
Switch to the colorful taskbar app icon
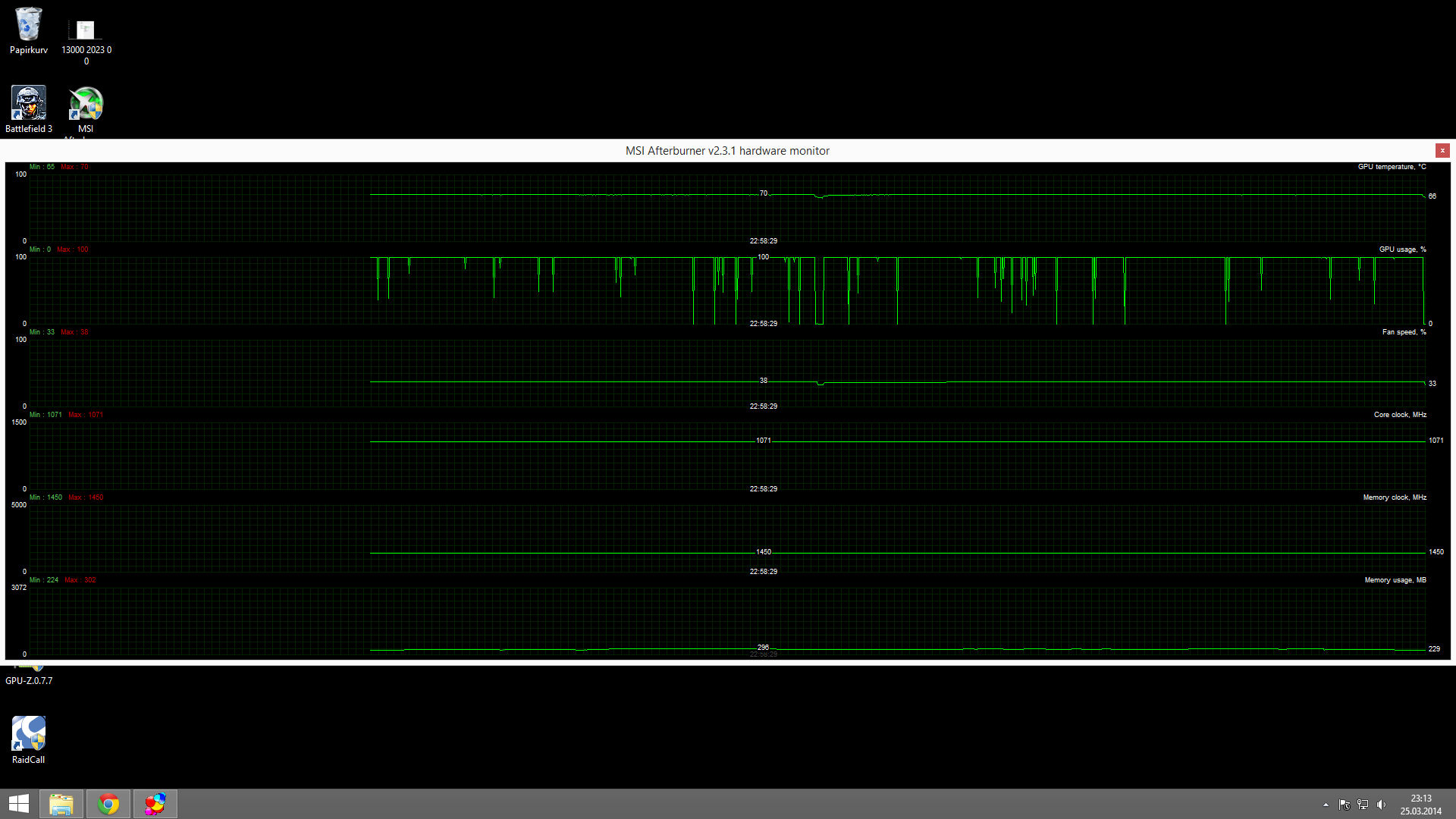[155, 804]
